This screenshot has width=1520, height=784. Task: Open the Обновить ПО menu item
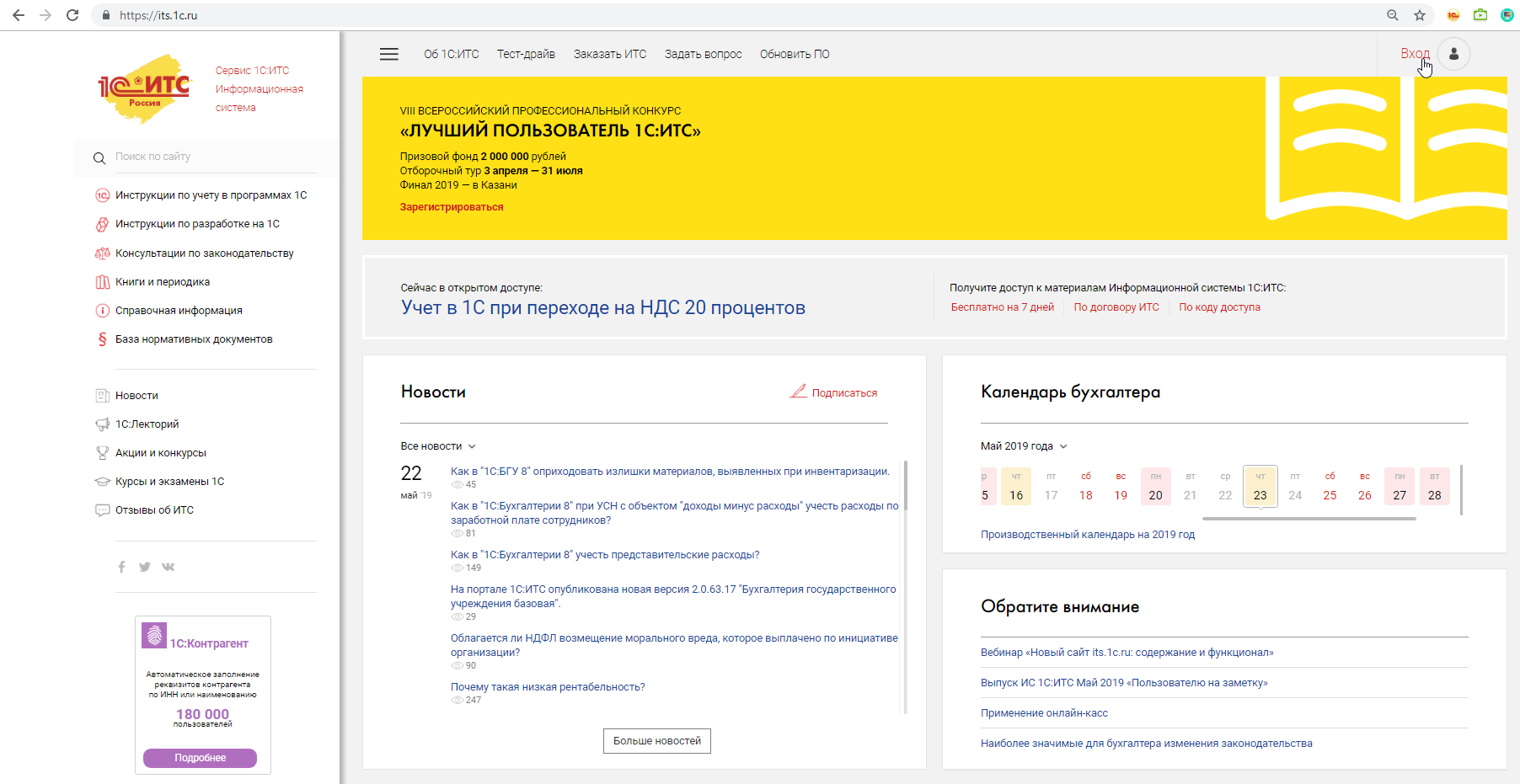pyautogui.click(x=795, y=54)
